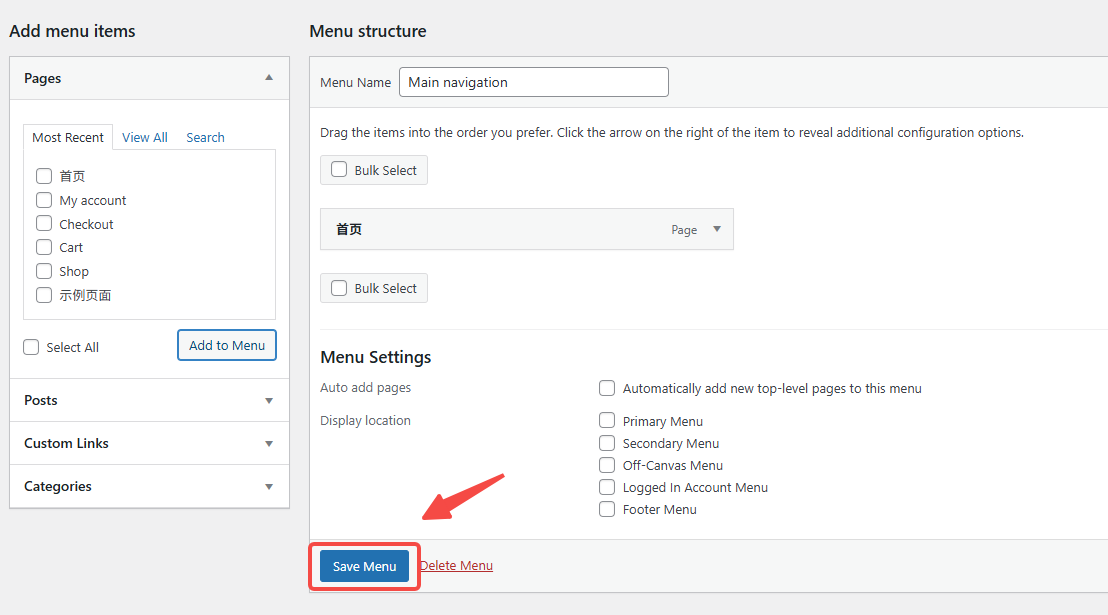
Task: Enable the Select All checkbox
Action: click(32, 347)
